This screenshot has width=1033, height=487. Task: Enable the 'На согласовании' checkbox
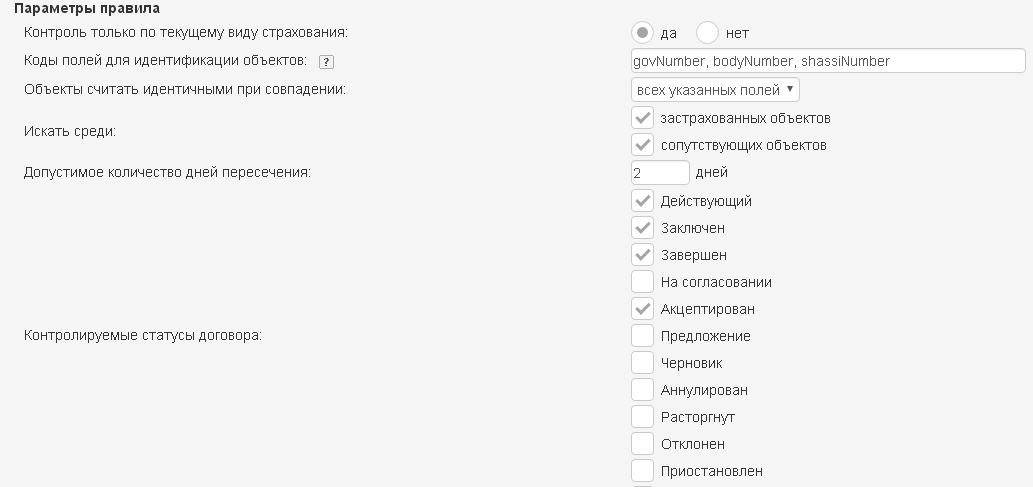(643, 282)
